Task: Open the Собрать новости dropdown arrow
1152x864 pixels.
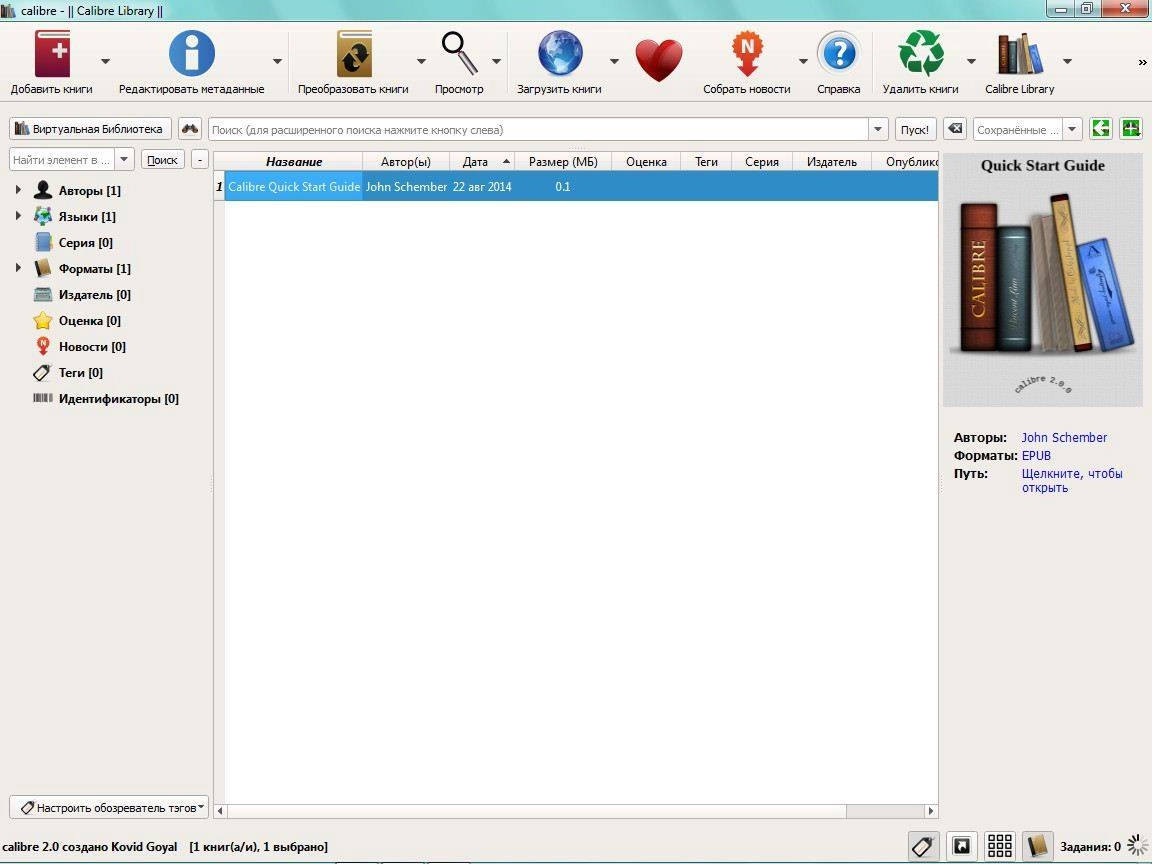Action: click(803, 61)
